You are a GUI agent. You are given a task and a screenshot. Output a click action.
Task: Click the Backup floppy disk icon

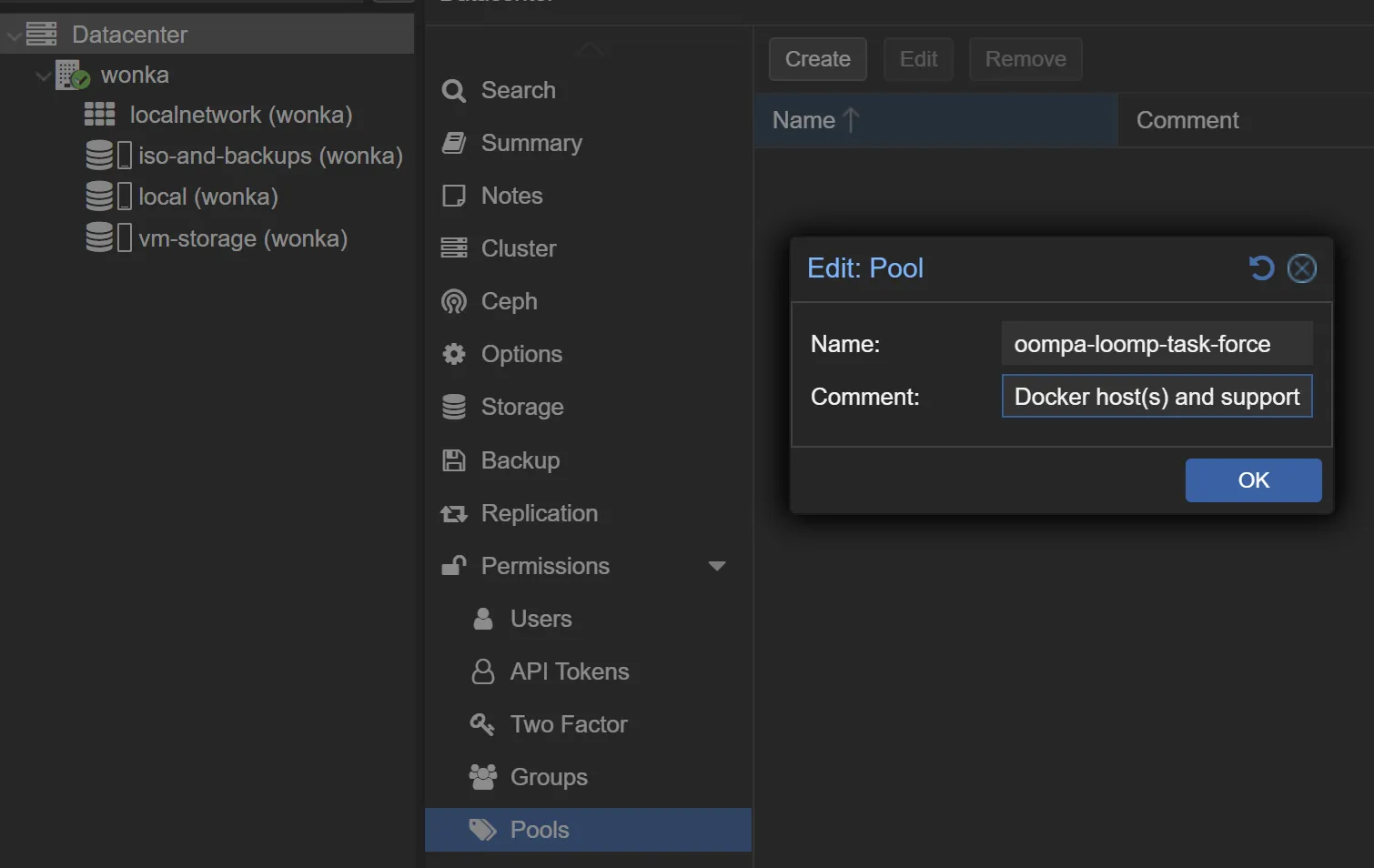click(x=454, y=460)
